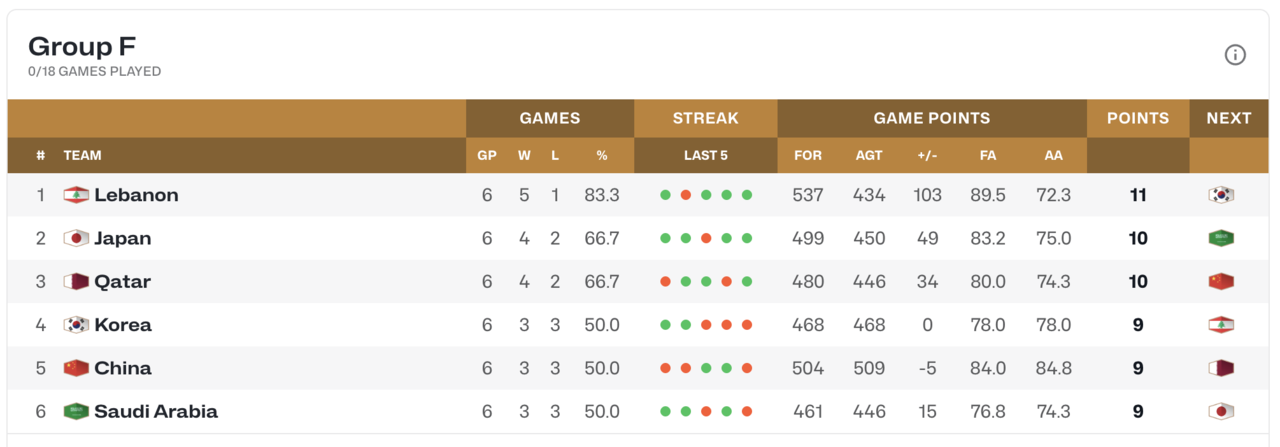Click Lebanon's next opponent Korea flag
1280x447 pixels.
(x=1221, y=195)
